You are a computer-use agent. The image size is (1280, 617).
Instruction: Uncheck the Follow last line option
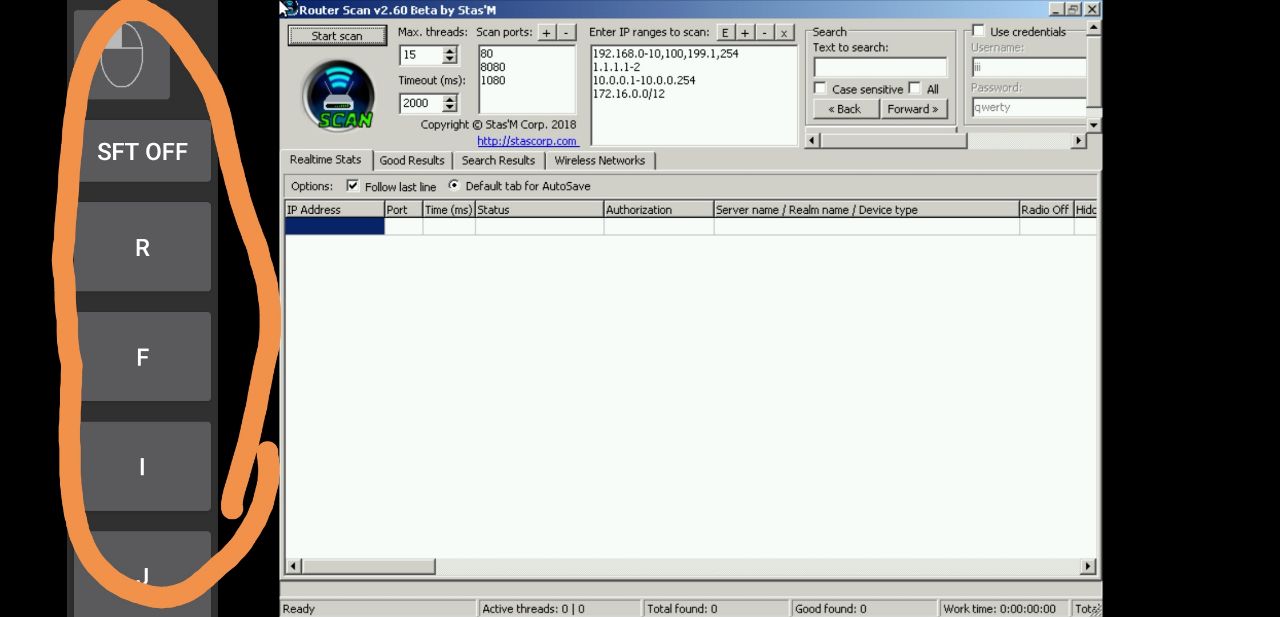tap(352, 186)
